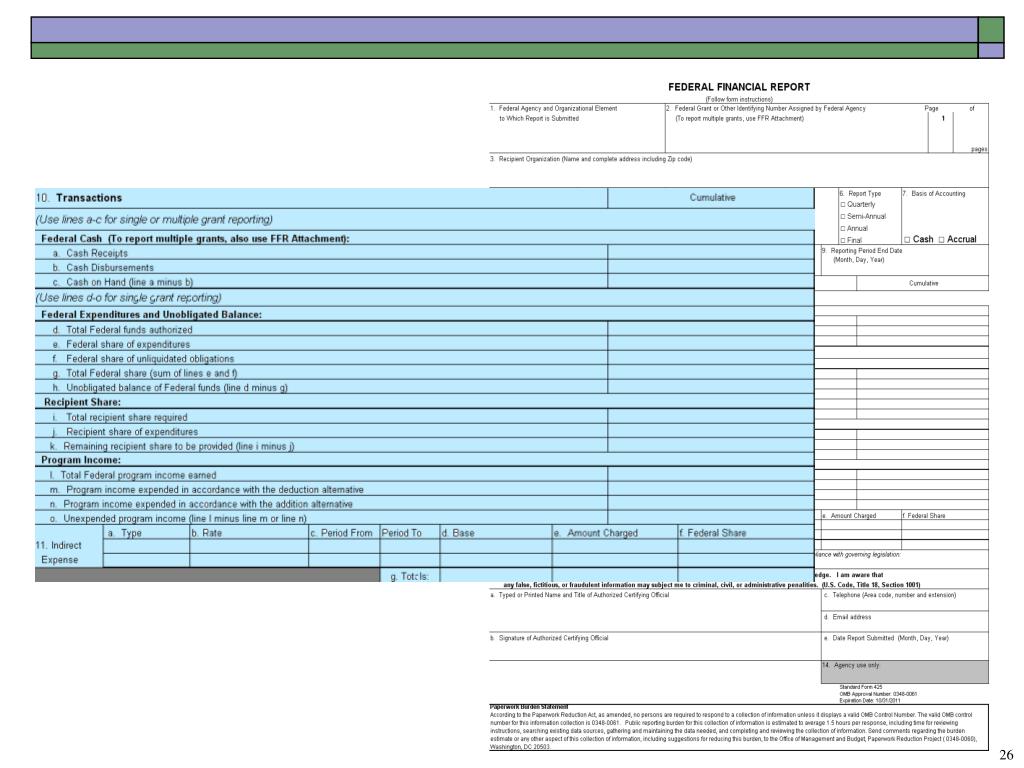Click 'e. Amount Charged' column header
This screenshot has width=1024, height=768.
(x=596, y=533)
